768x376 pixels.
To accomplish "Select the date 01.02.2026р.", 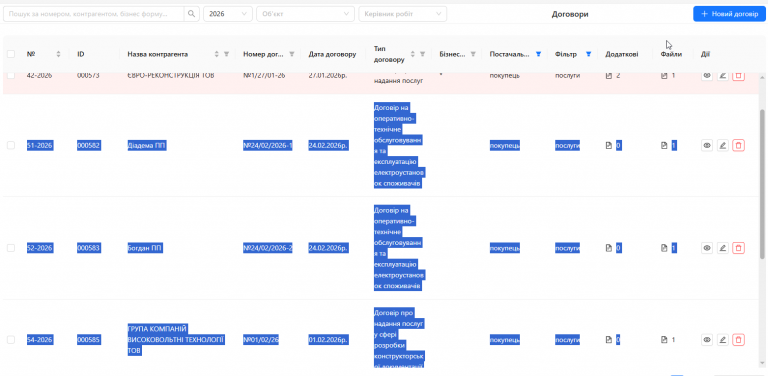I will [x=328, y=339].
